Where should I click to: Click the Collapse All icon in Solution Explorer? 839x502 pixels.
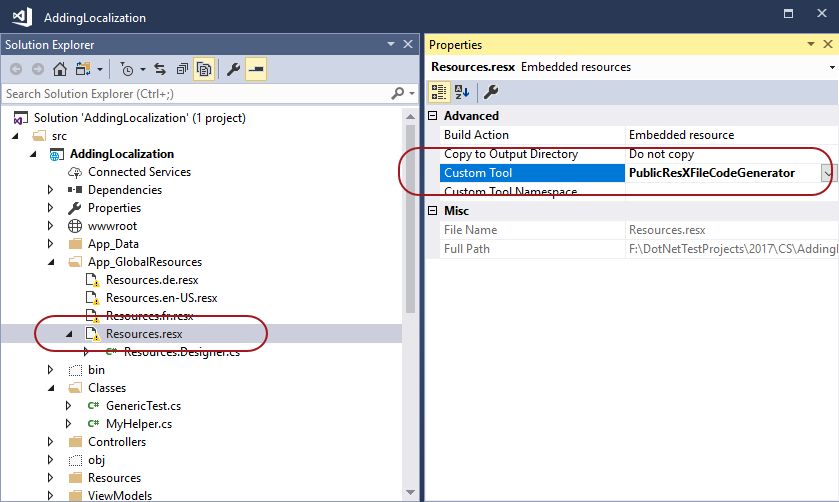pos(182,69)
